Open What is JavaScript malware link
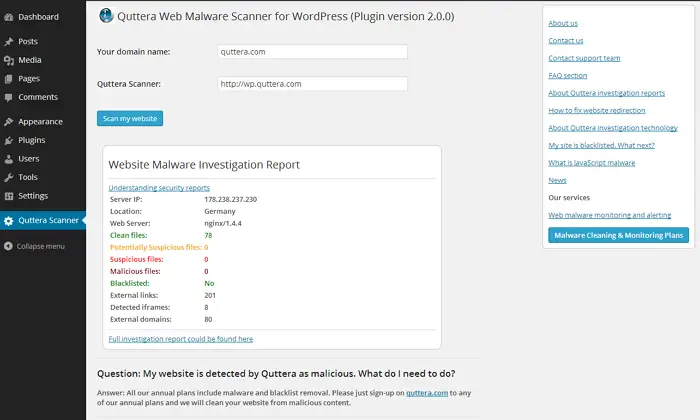Viewport: 700px width, 420px height. pos(592,163)
